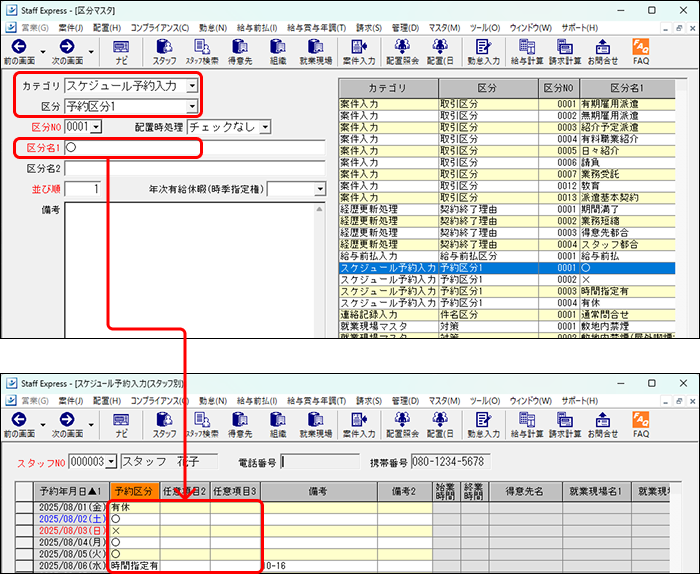
Task: Click row selector for 2025/08/04(月)
Action: click(x=24, y=542)
